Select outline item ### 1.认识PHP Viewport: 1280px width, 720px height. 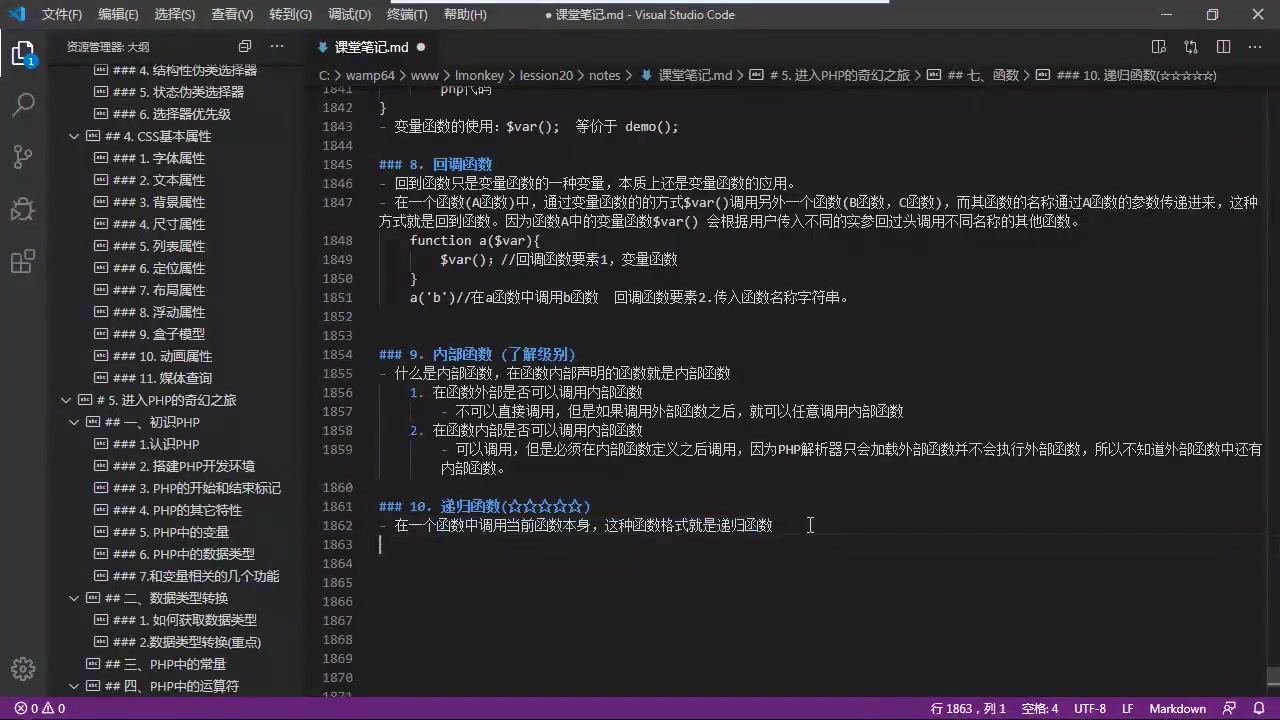coord(155,444)
